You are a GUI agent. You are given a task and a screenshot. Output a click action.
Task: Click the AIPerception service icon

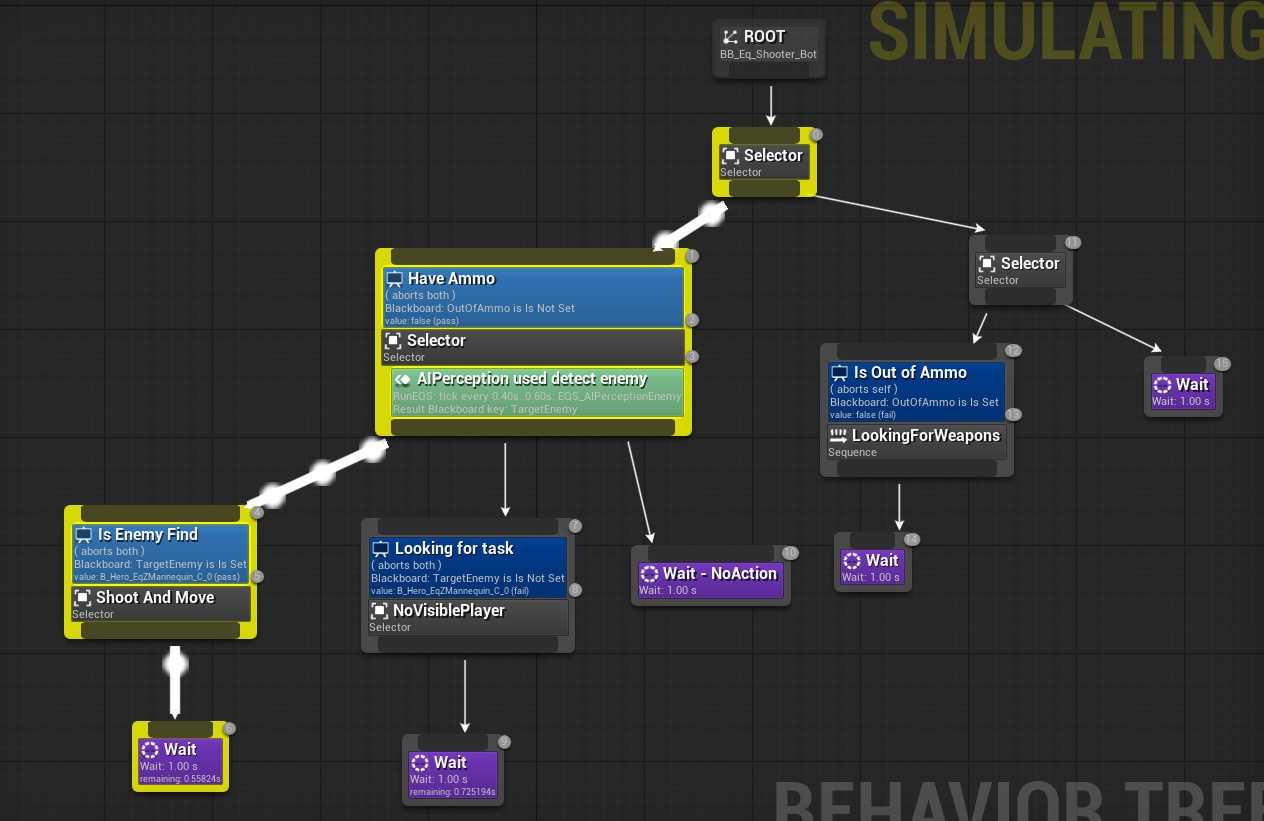pyautogui.click(x=403, y=380)
